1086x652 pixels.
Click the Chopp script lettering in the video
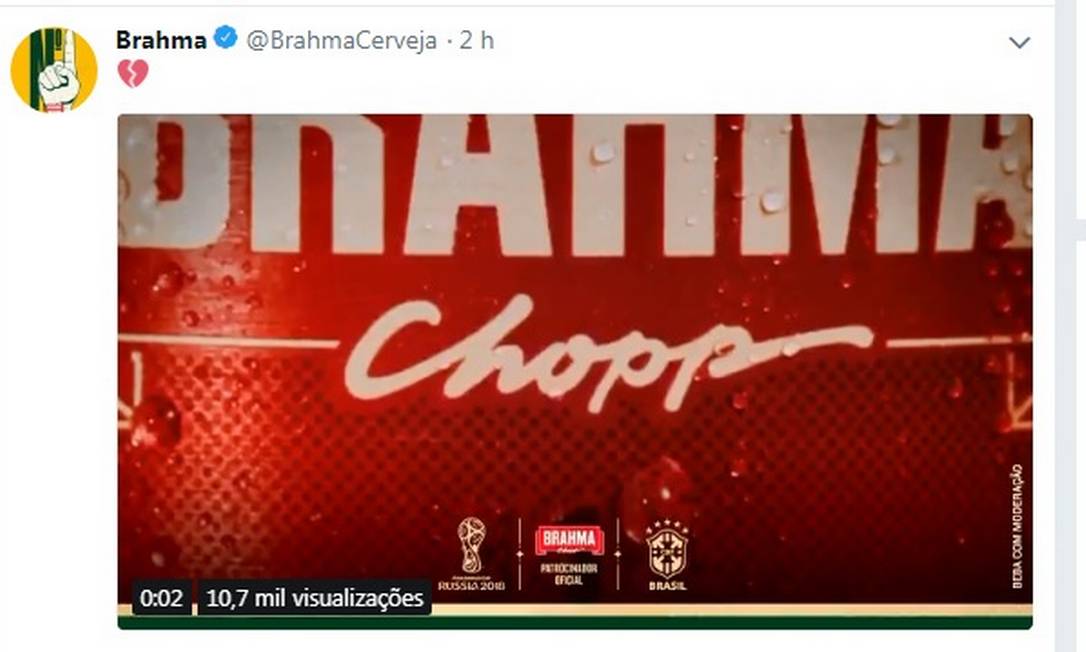[609, 355]
